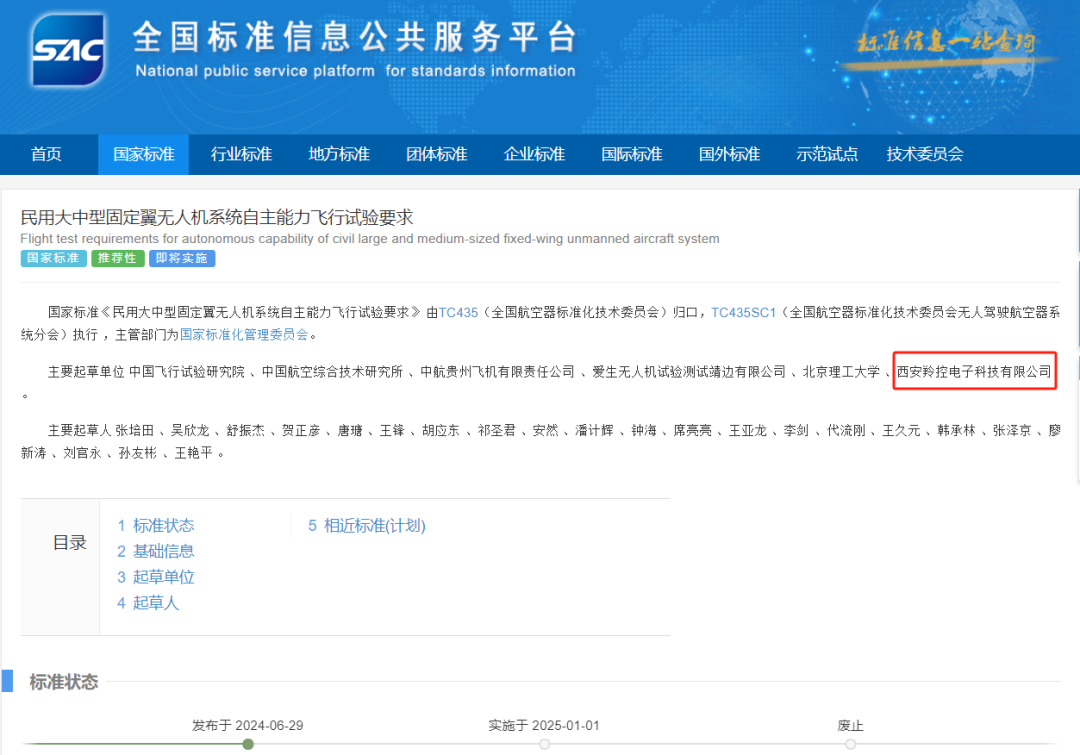This screenshot has width=1080, height=755.
Task: Click the 即将实施 status badge
Action: click(182, 258)
